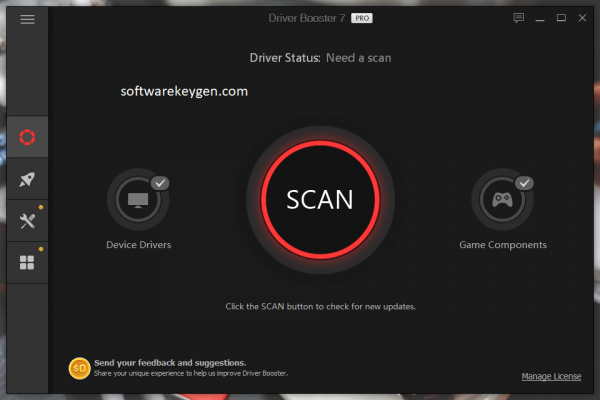Image resolution: width=600 pixels, height=400 pixels.
Task: Open the Manage License link
Action: 551,376
